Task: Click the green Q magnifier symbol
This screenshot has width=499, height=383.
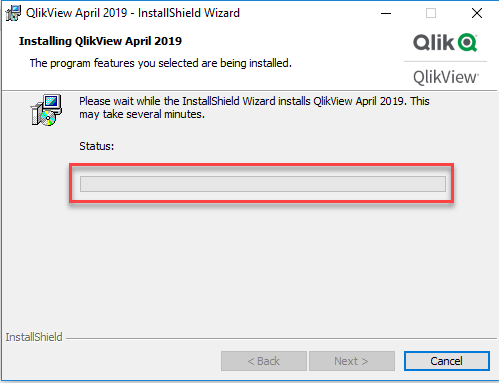Action: (x=467, y=42)
